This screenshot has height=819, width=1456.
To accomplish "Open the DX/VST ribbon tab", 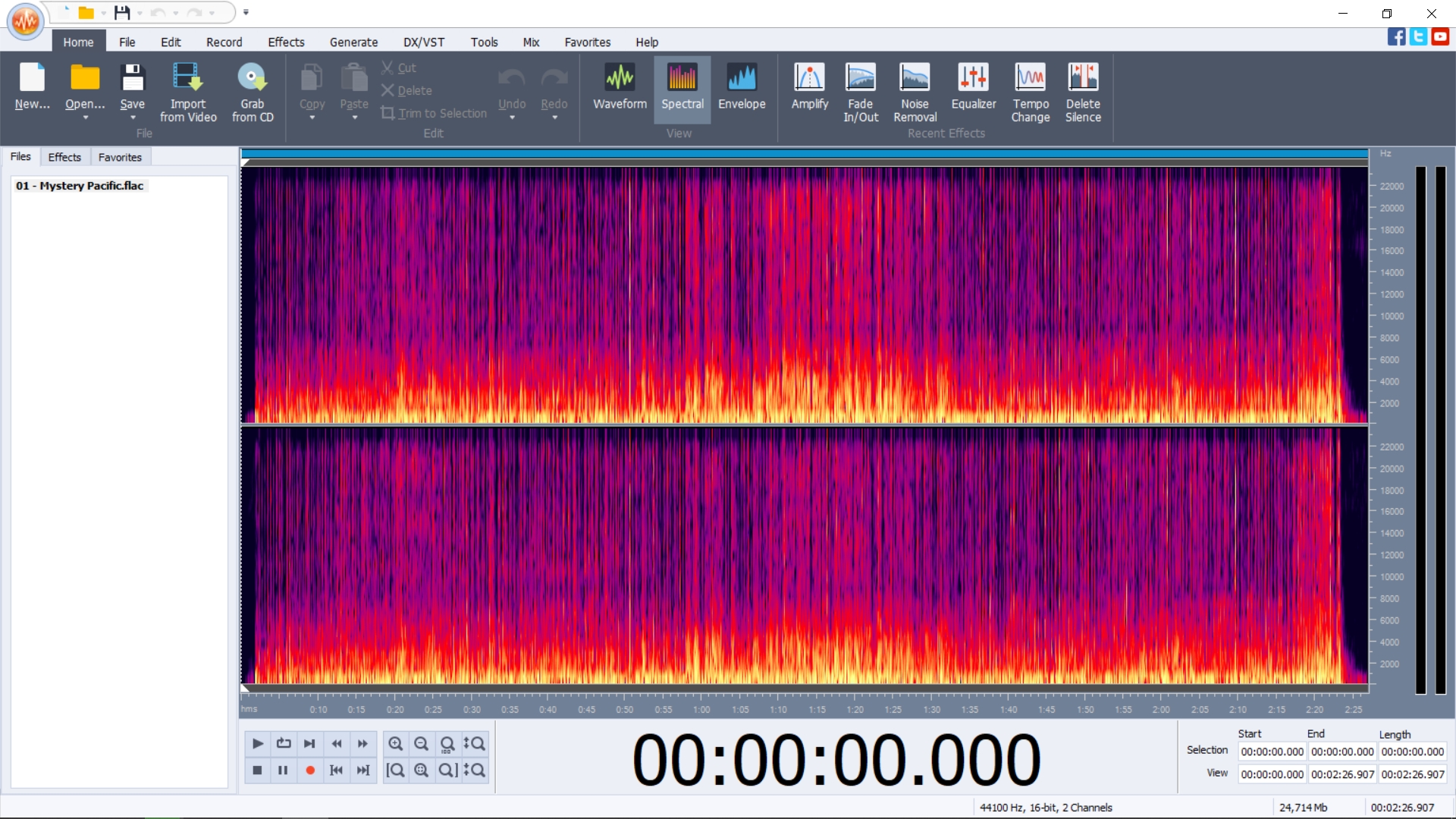I will tap(423, 42).
